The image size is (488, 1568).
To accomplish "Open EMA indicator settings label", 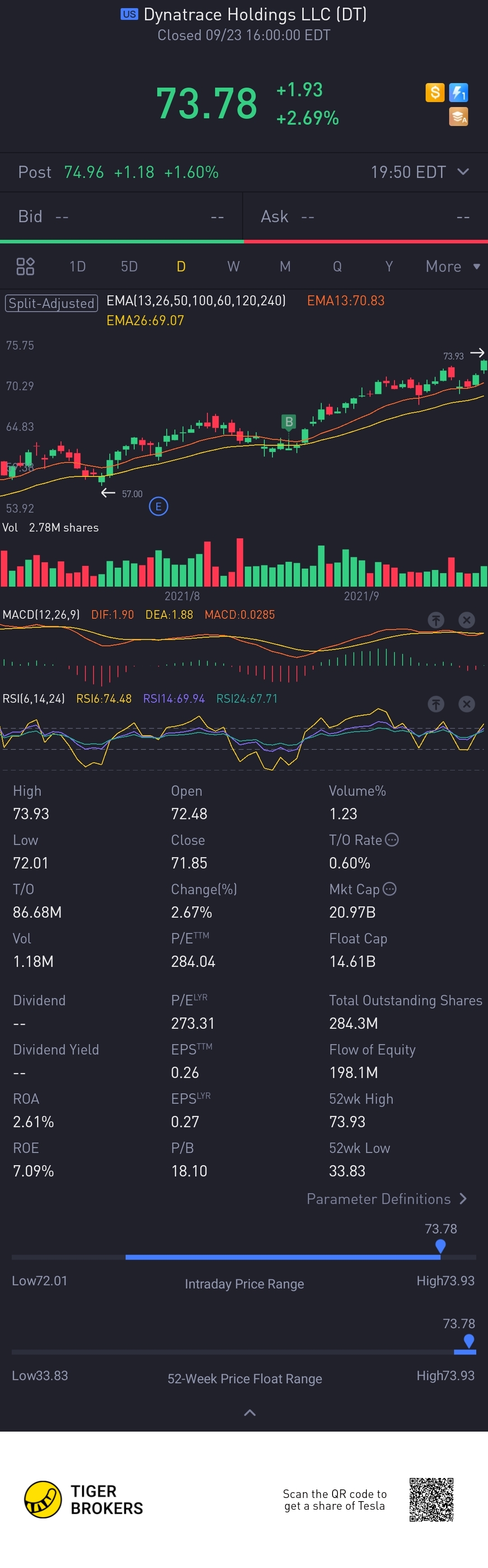I will 196,300.
